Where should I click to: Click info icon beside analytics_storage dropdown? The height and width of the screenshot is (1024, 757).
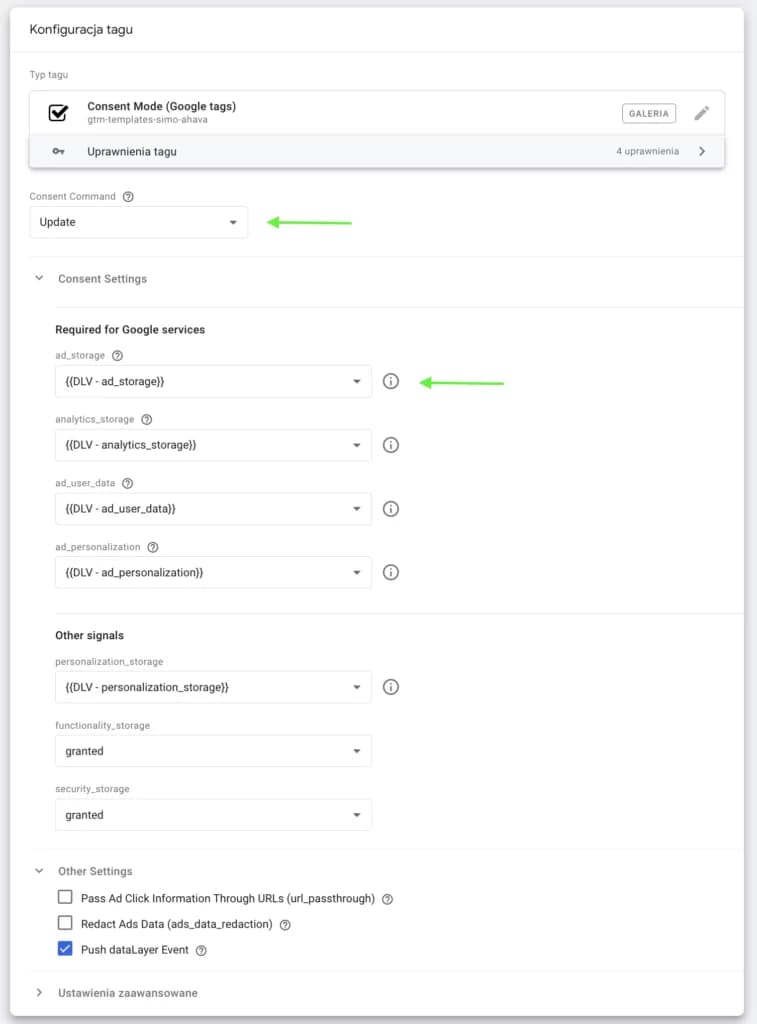pyautogui.click(x=391, y=445)
